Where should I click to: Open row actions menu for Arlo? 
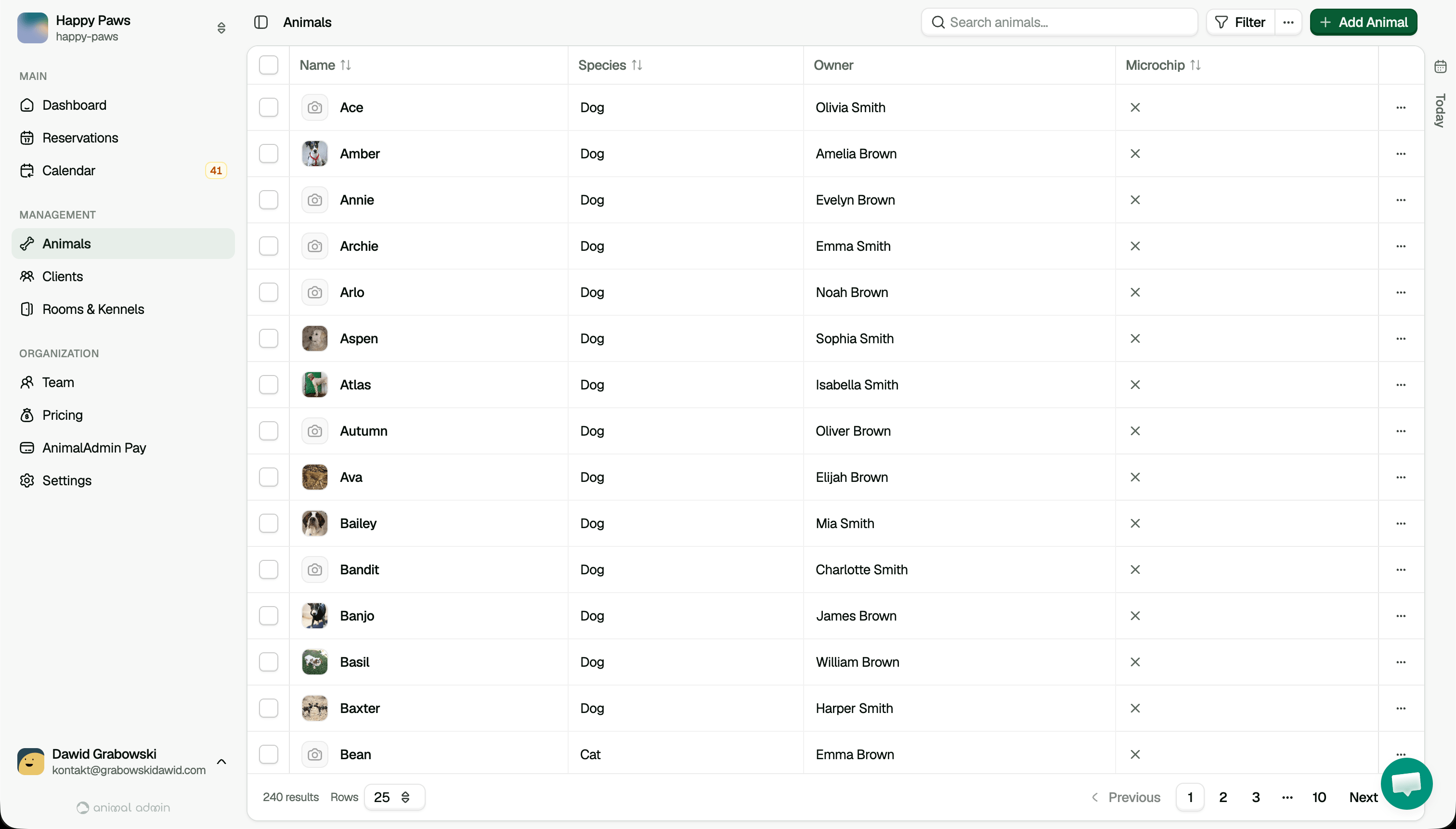tap(1401, 293)
